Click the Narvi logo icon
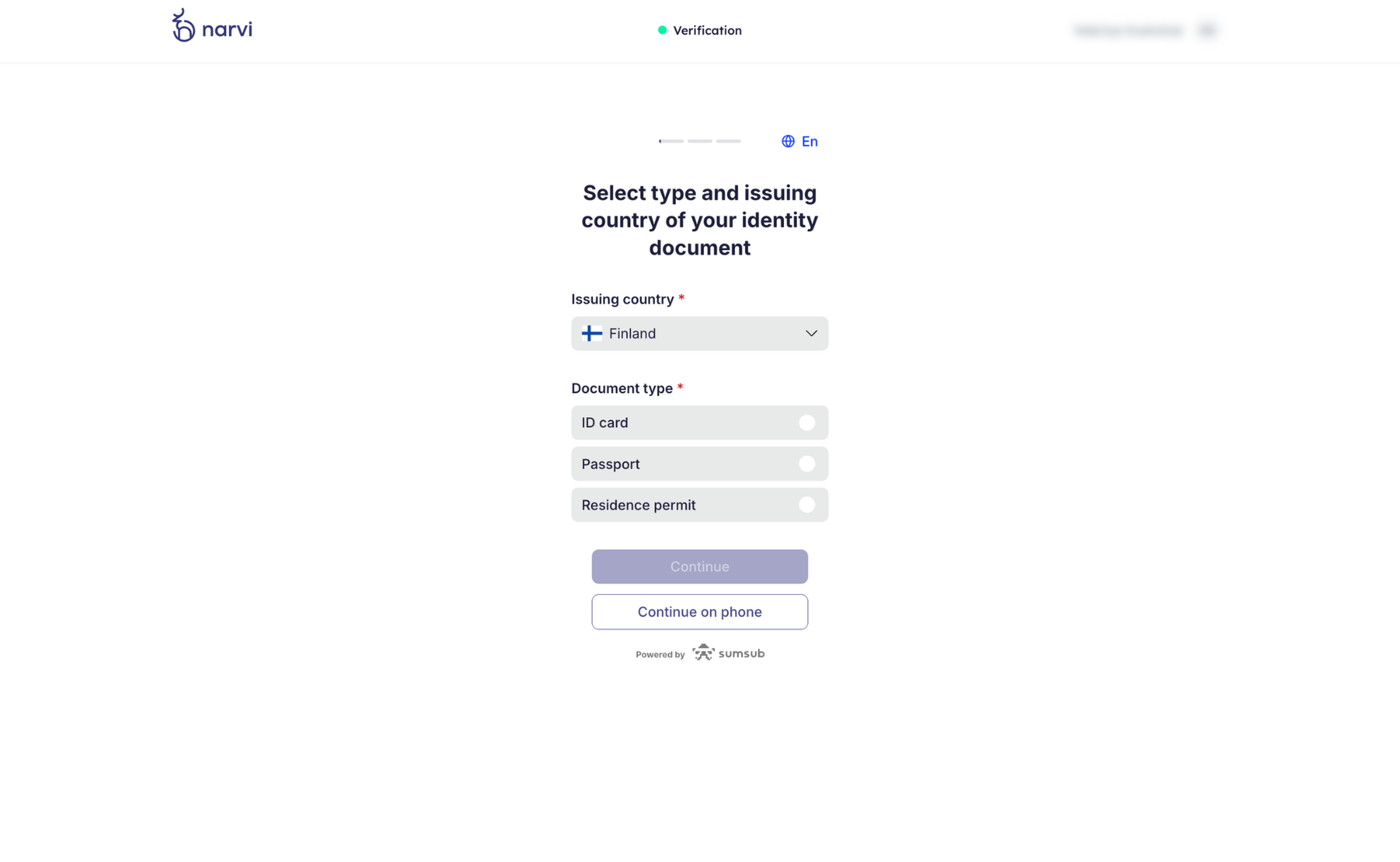Image resolution: width=1400 pixels, height=862 pixels. 183,26
